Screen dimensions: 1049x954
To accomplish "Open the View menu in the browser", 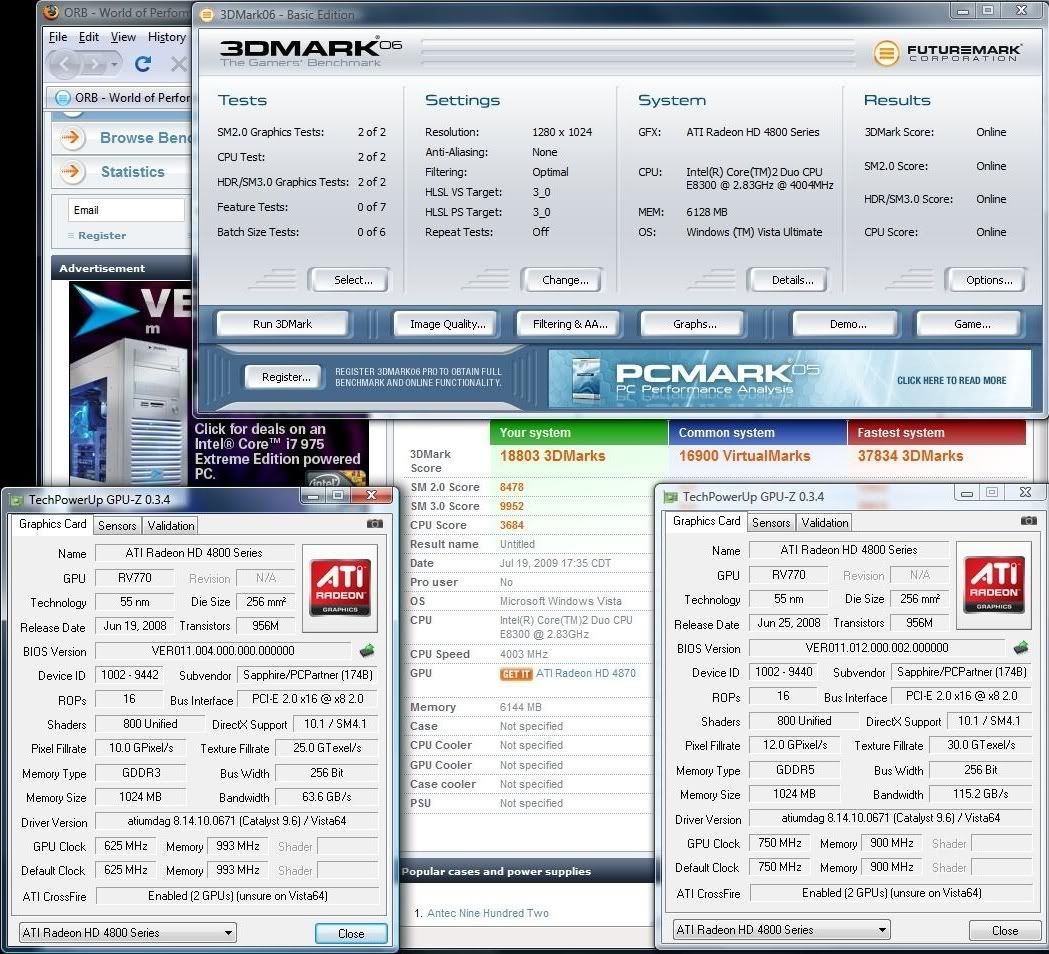I will point(123,37).
